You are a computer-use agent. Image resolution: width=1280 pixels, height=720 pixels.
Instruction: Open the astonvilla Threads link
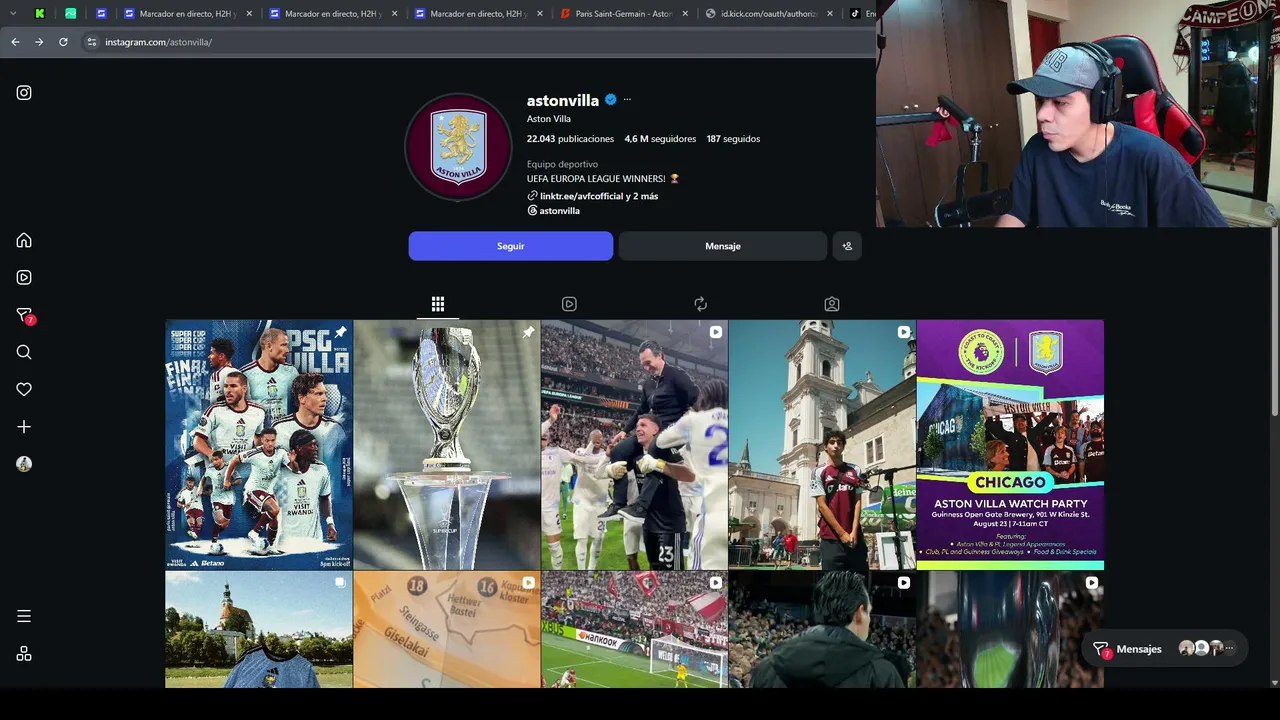pyautogui.click(x=554, y=211)
